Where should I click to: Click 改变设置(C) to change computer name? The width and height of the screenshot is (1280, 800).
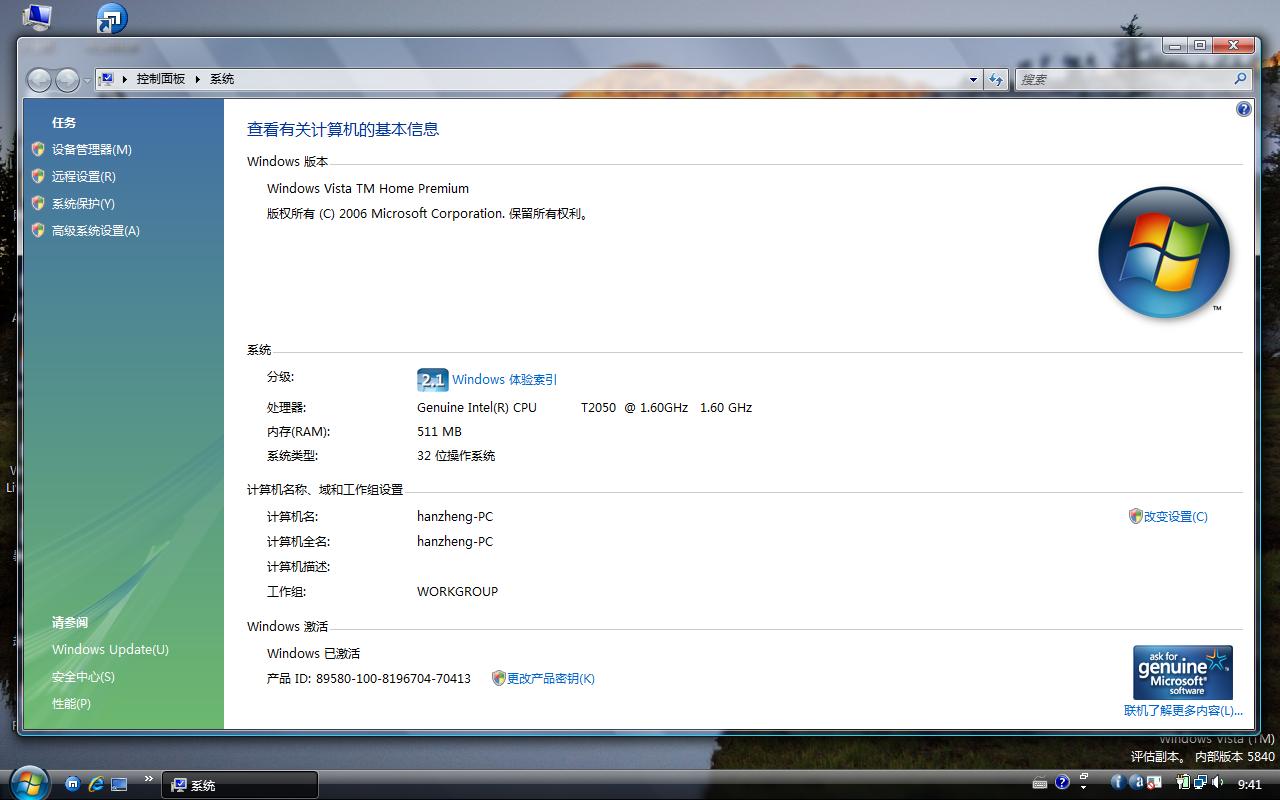pos(1175,517)
